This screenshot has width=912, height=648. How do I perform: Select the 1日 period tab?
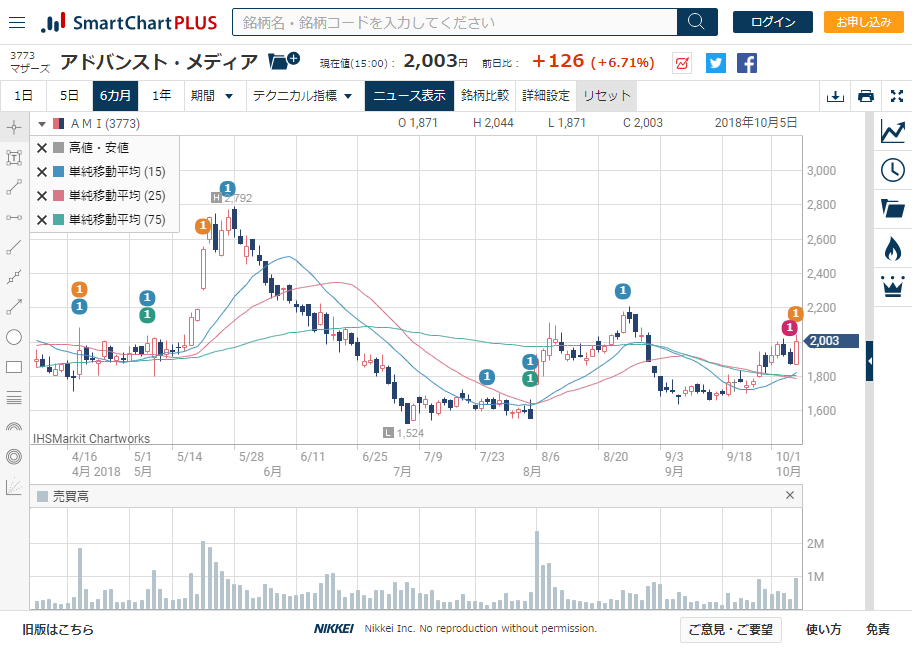click(x=23, y=96)
